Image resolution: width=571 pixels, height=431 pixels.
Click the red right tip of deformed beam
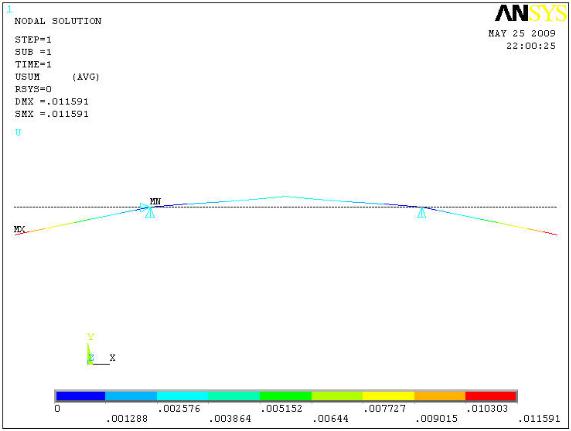550,233
